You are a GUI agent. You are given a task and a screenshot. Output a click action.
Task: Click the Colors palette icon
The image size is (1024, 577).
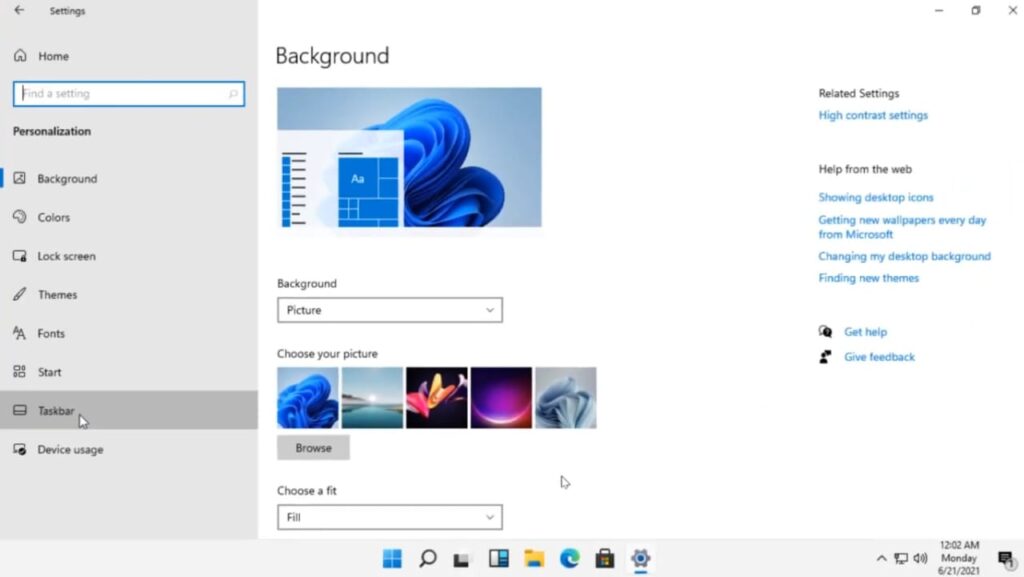pos(20,217)
